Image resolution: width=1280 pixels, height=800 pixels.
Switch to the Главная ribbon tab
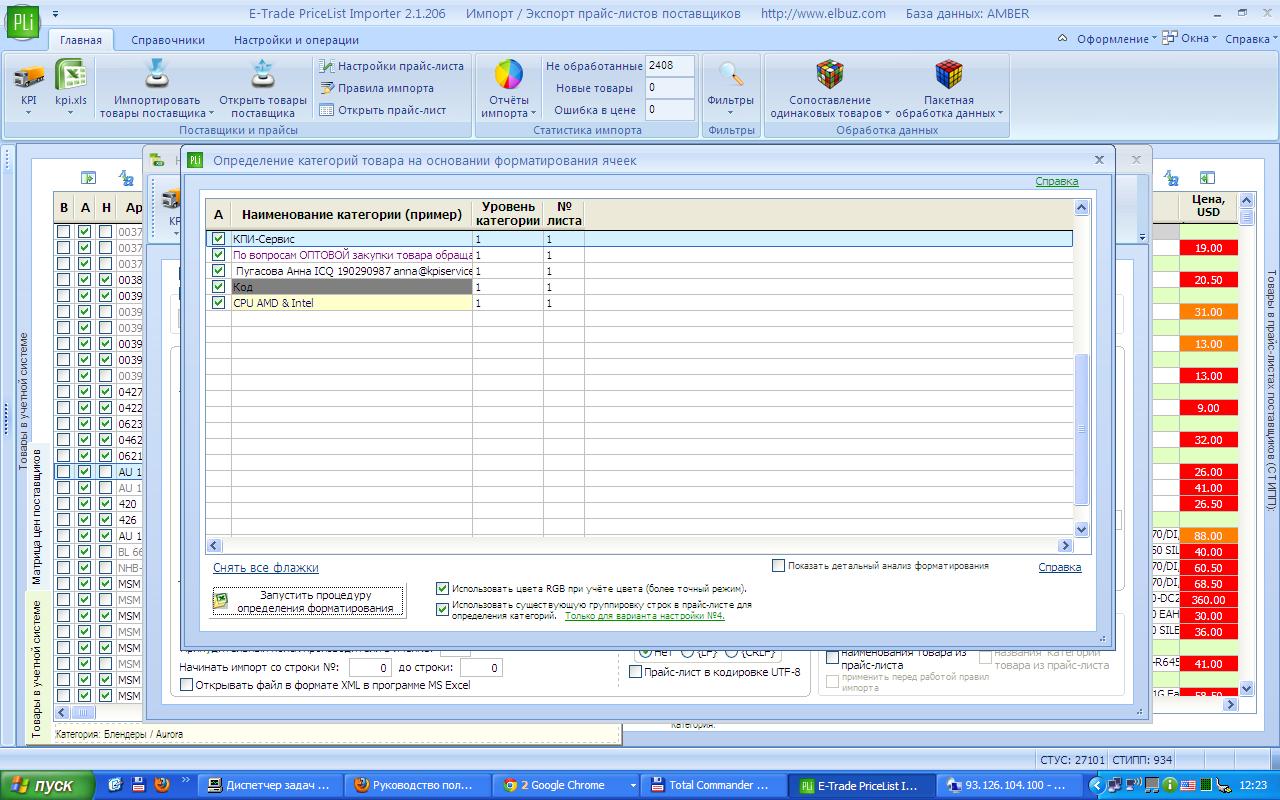pos(80,40)
